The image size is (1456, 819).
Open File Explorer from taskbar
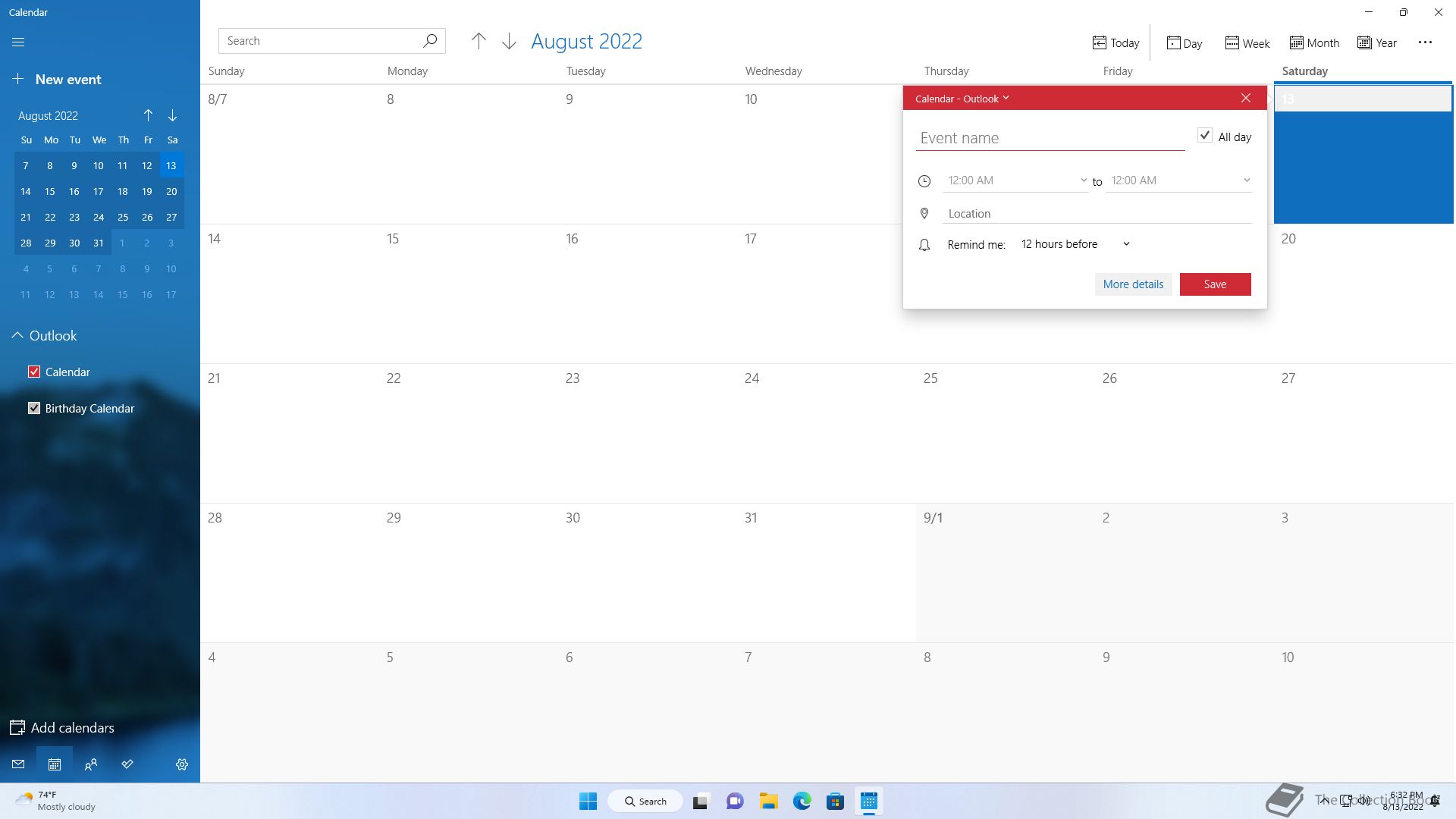tap(769, 801)
